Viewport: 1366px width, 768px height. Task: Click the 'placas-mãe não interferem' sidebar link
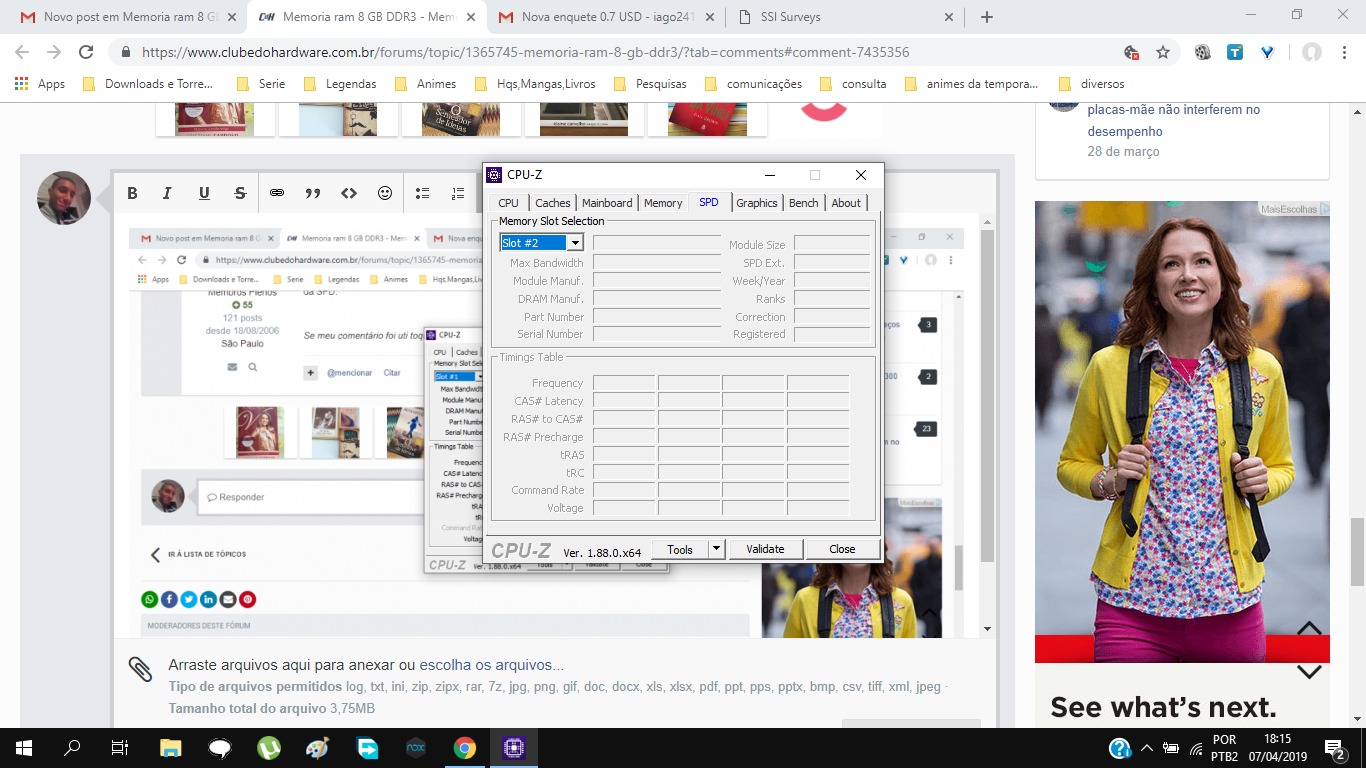(1174, 120)
